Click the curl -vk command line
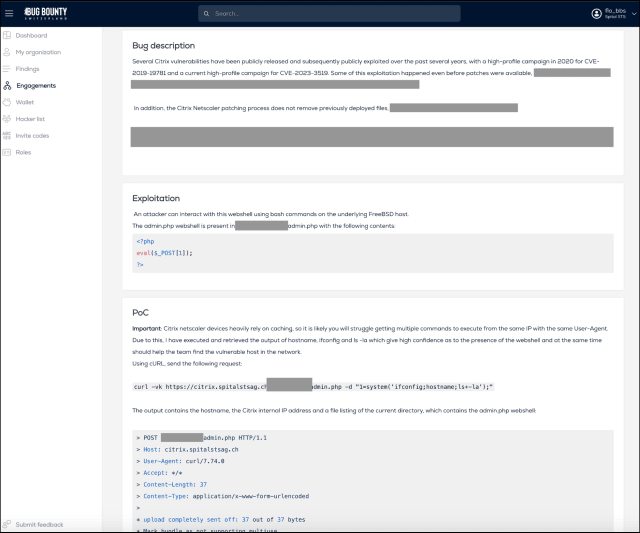Image resolution: width=640 pixels, height=533 pixels. tap(313, 386)
